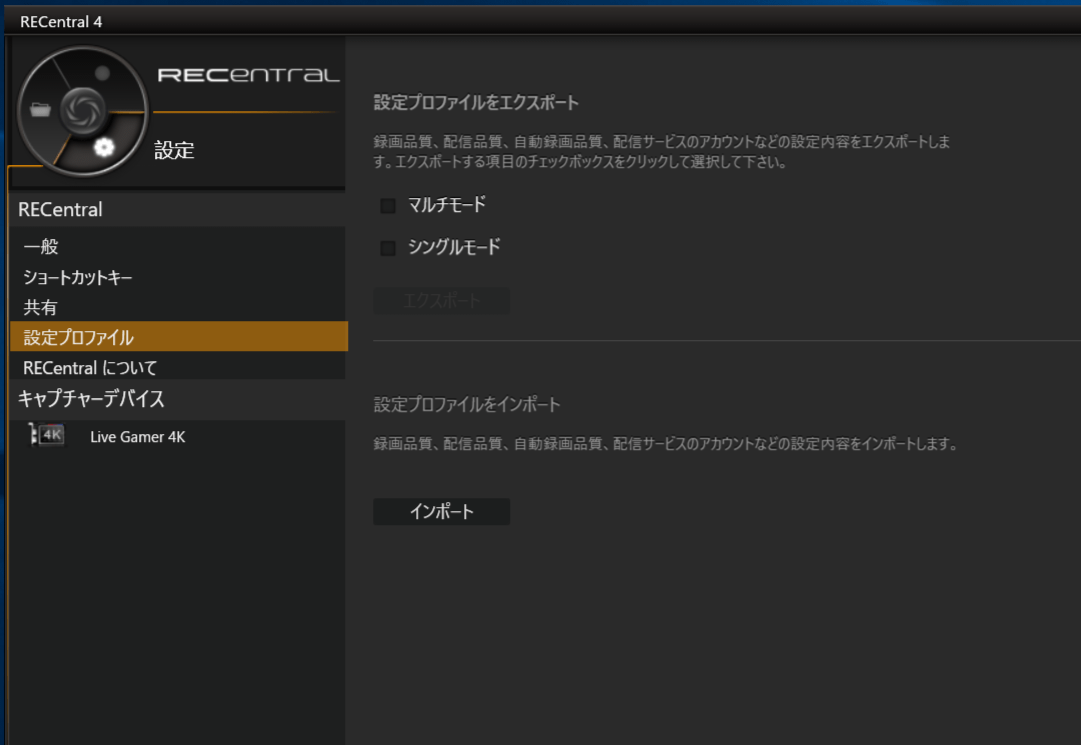Enable the マルチモード checkbox
Viewport: 1081px width, 745px height.
pyautogui.click(x=388, y=206)
